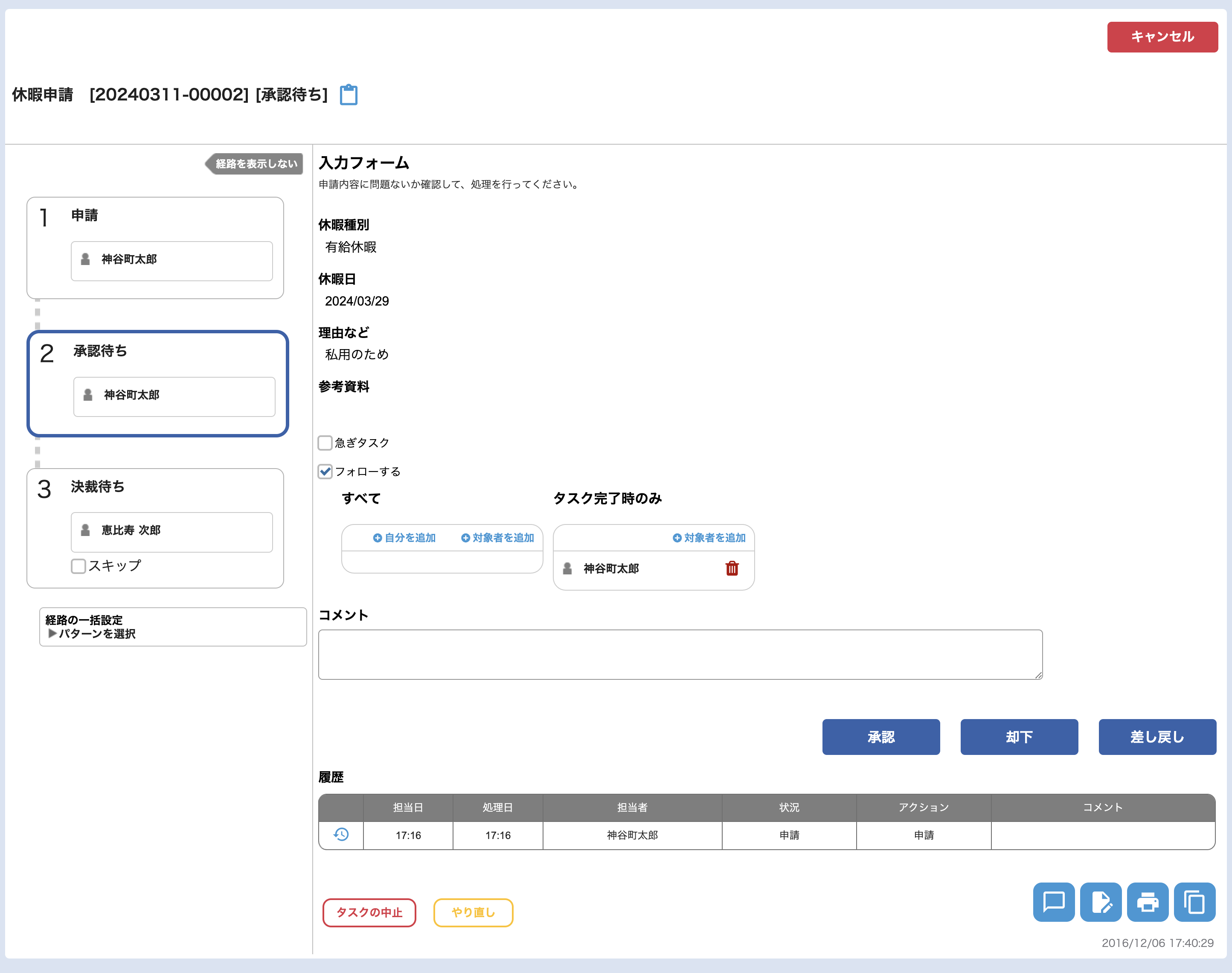Click the タスクの中止 button

pos(369,913)
